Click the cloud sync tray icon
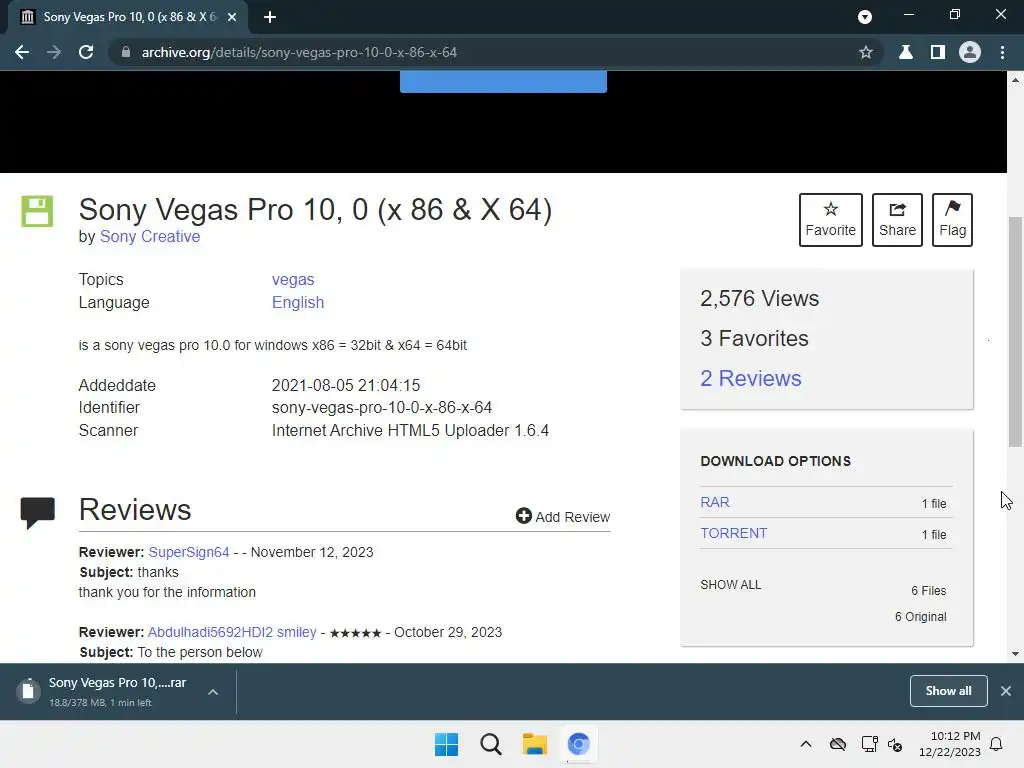Viewport: 1024px width, 768px height. click(838, 744)
